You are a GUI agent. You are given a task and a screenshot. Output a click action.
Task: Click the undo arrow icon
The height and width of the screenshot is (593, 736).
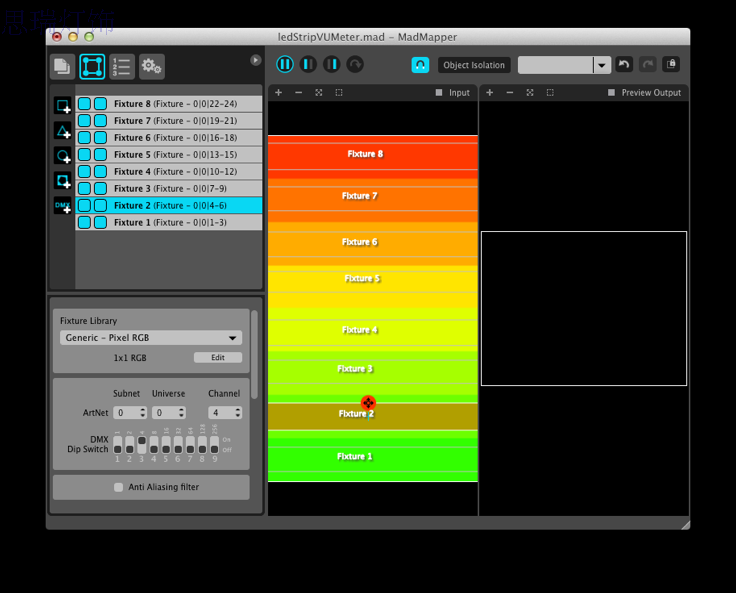tap(624, 64)
